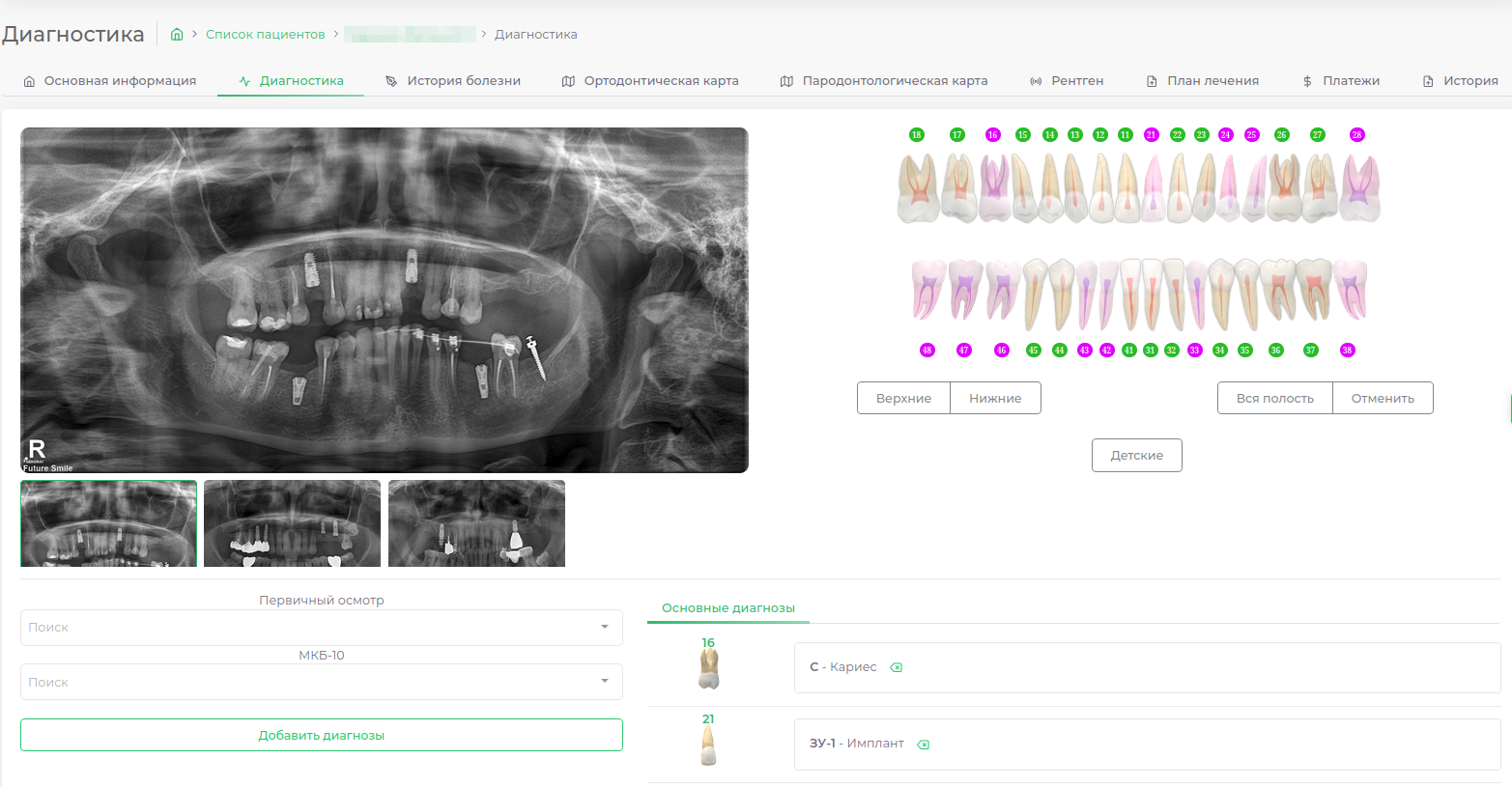Open Список пациентов breadcrumb link
Viewport: 1512px width, 787px height.
pyautogui.click(x=266, y=34)
